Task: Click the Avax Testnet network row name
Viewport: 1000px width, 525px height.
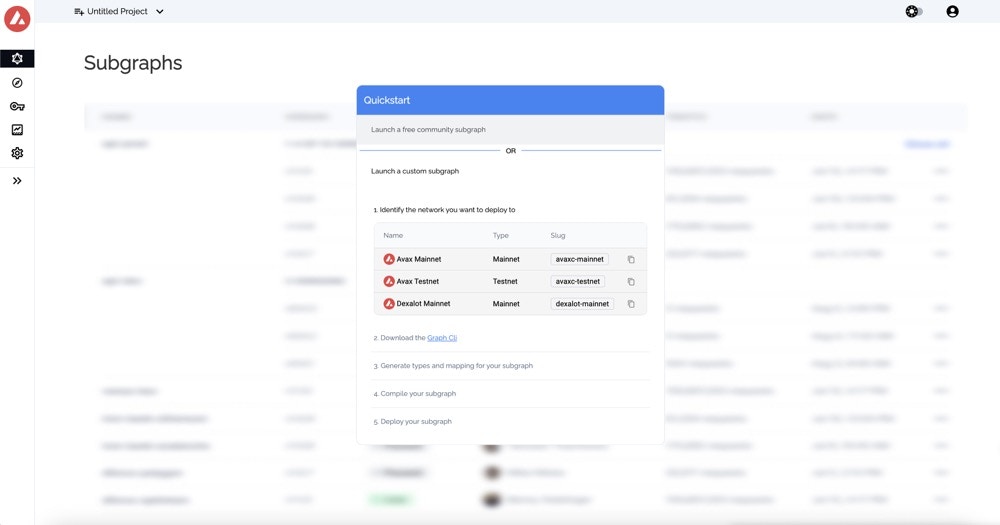Action: tap(418, 281)
